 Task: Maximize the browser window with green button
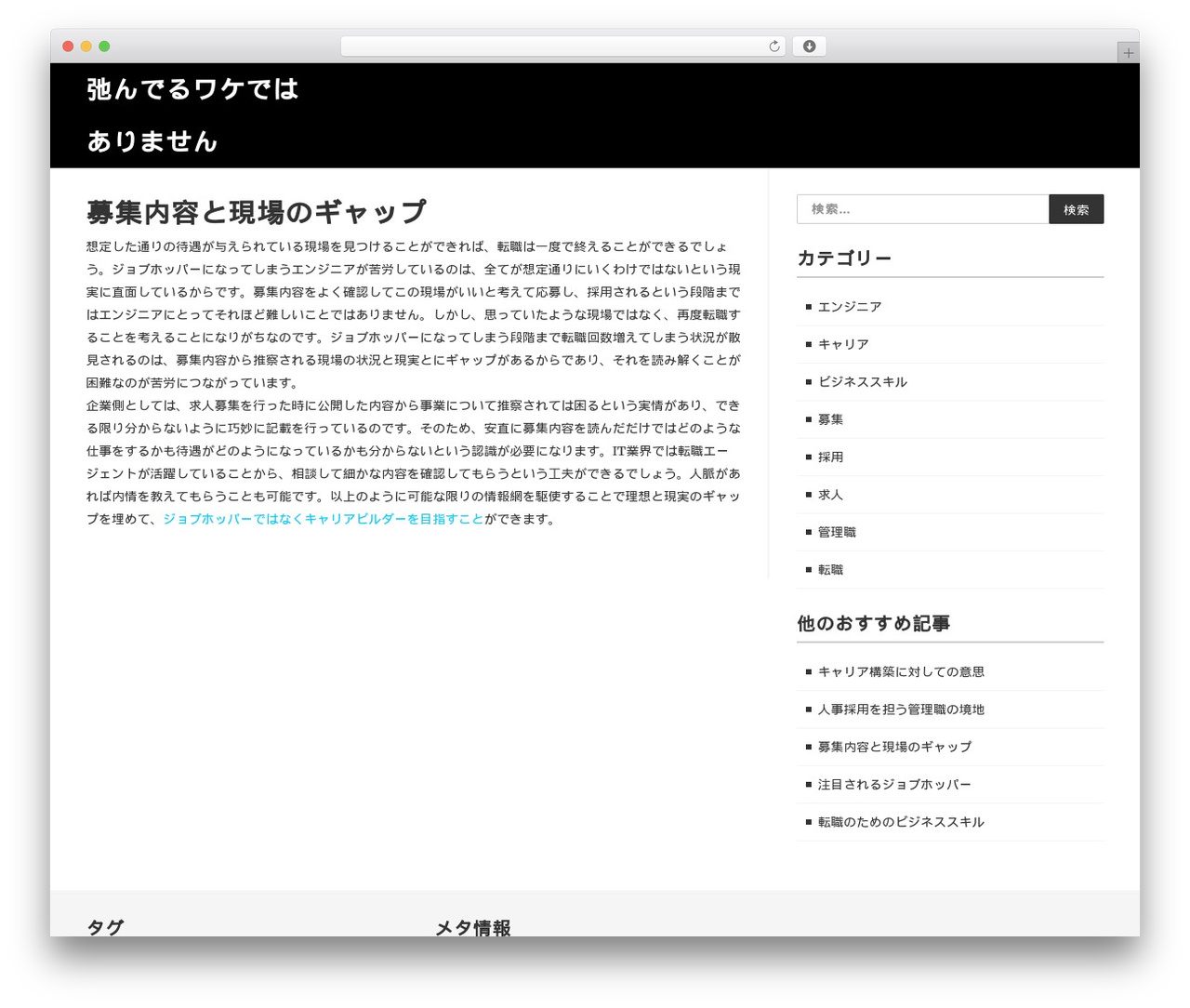click(x=104, y=46)
